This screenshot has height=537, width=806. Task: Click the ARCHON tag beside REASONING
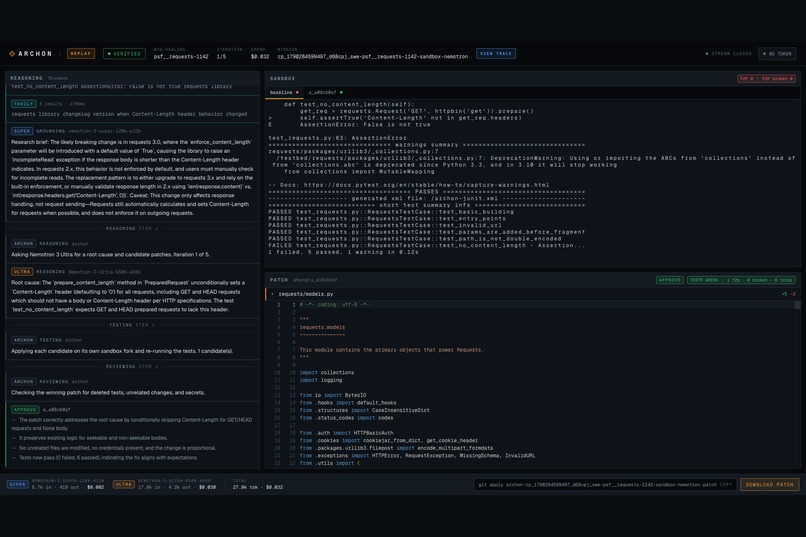[x=24, y=244]
